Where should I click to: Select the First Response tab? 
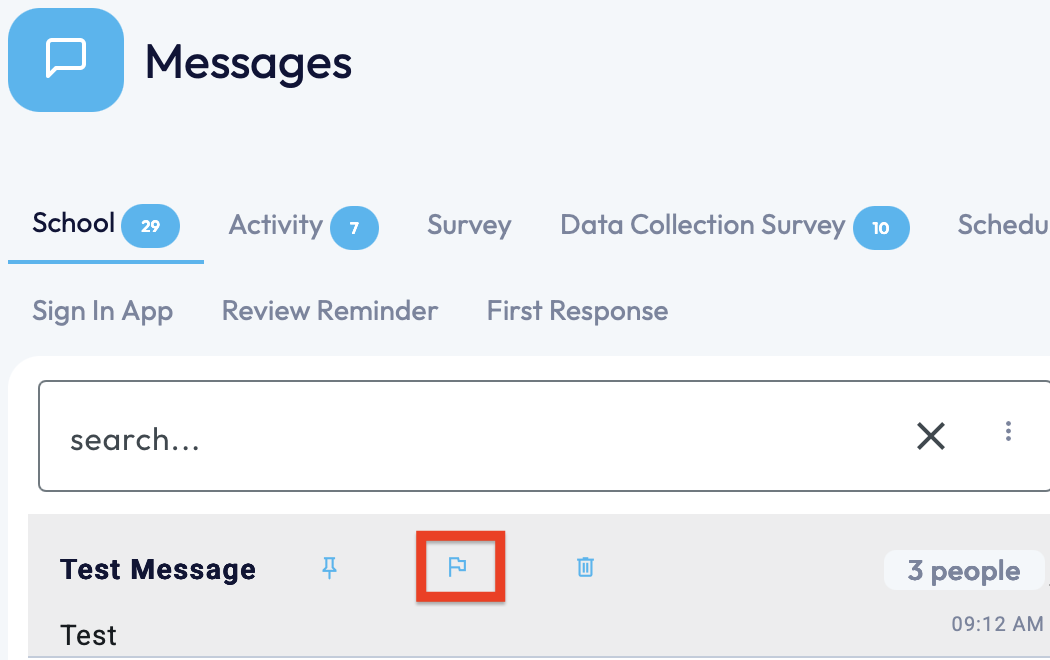[x=577, y=311]
